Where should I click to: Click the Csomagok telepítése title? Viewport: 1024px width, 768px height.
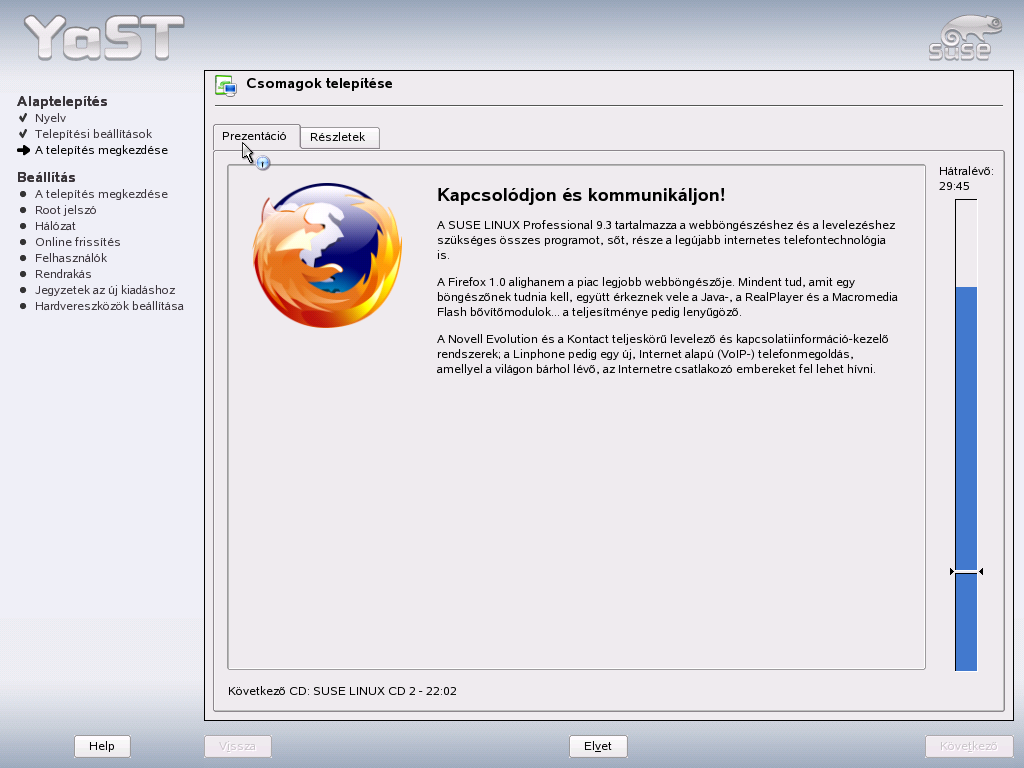pos(319,84)
